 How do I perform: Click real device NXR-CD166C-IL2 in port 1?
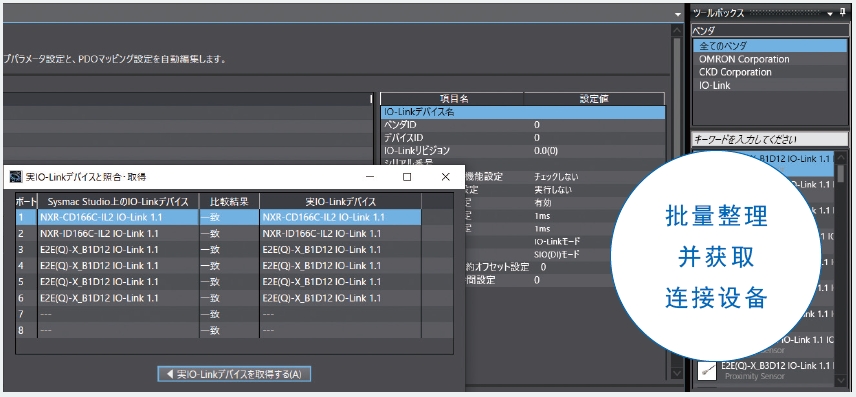pyautogui.click(x=341, y=217)
